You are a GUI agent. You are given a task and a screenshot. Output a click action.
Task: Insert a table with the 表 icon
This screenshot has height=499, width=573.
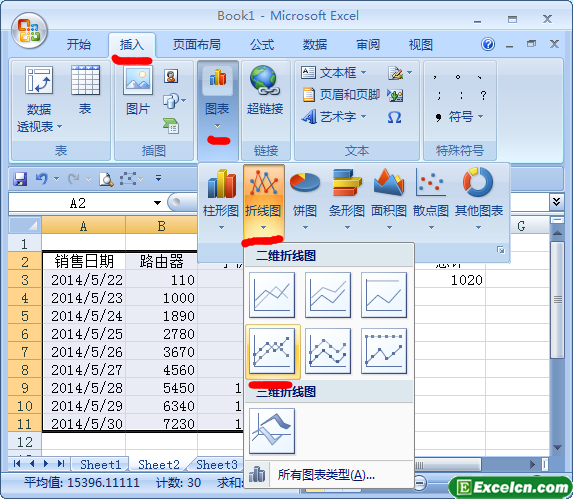coord(85,90)
